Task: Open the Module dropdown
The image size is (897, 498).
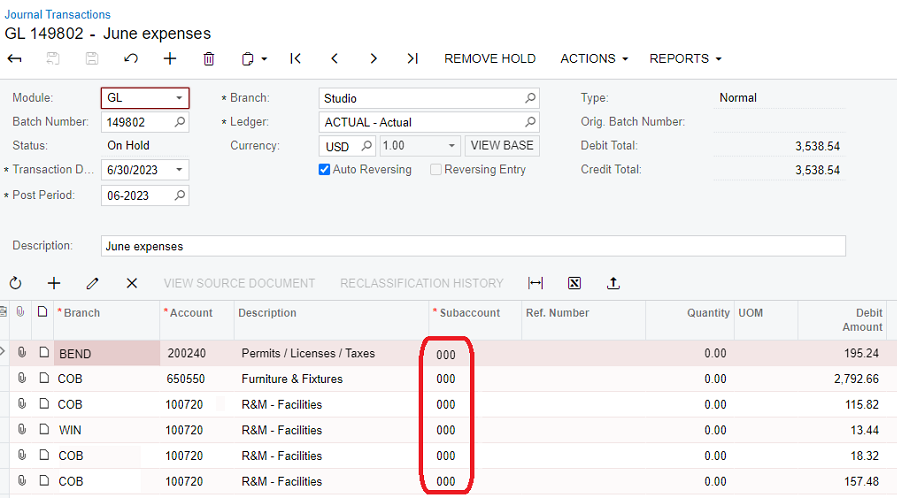Action: coord(179,98)
